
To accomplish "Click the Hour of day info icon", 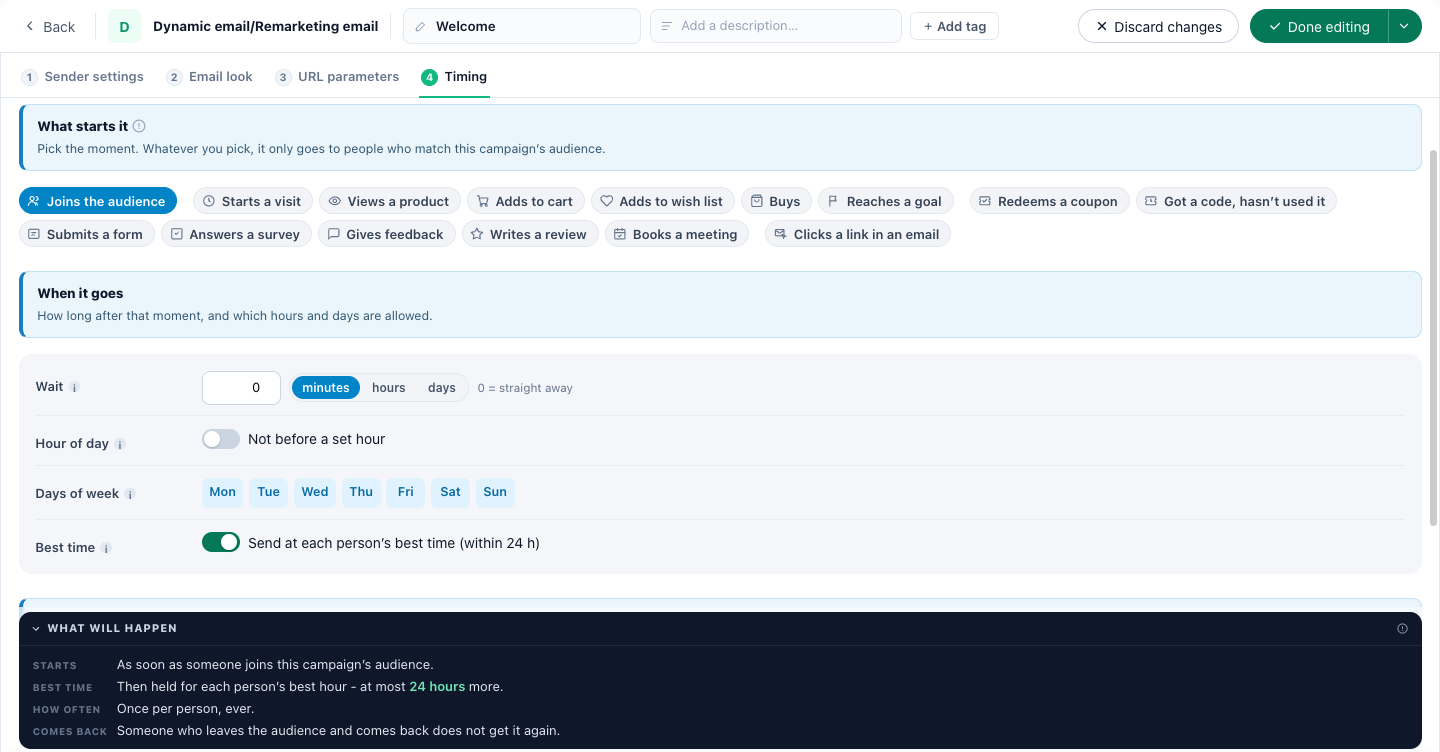I will click(x=120, y=444).
